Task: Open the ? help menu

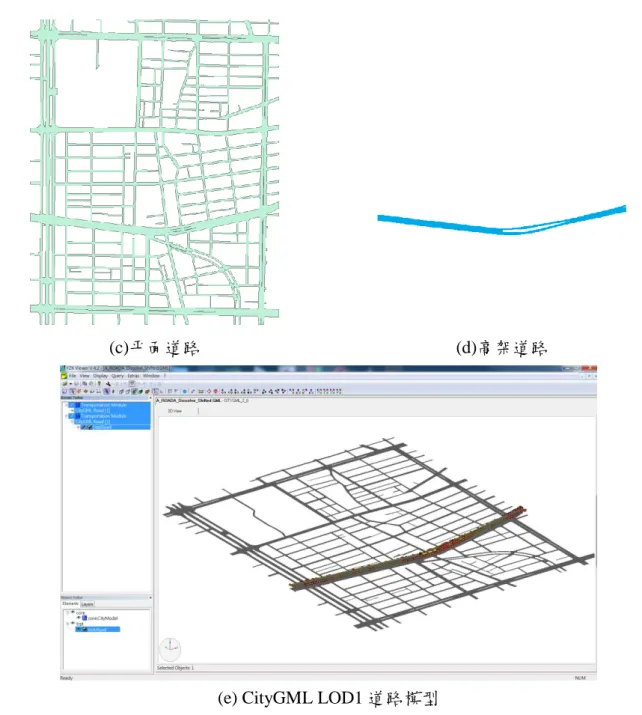Action: click(165, 376)
